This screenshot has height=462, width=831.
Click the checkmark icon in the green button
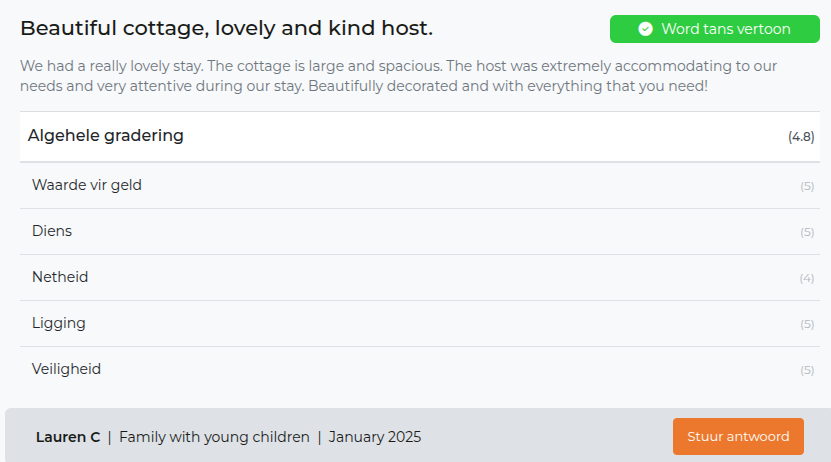coord(645,29)
